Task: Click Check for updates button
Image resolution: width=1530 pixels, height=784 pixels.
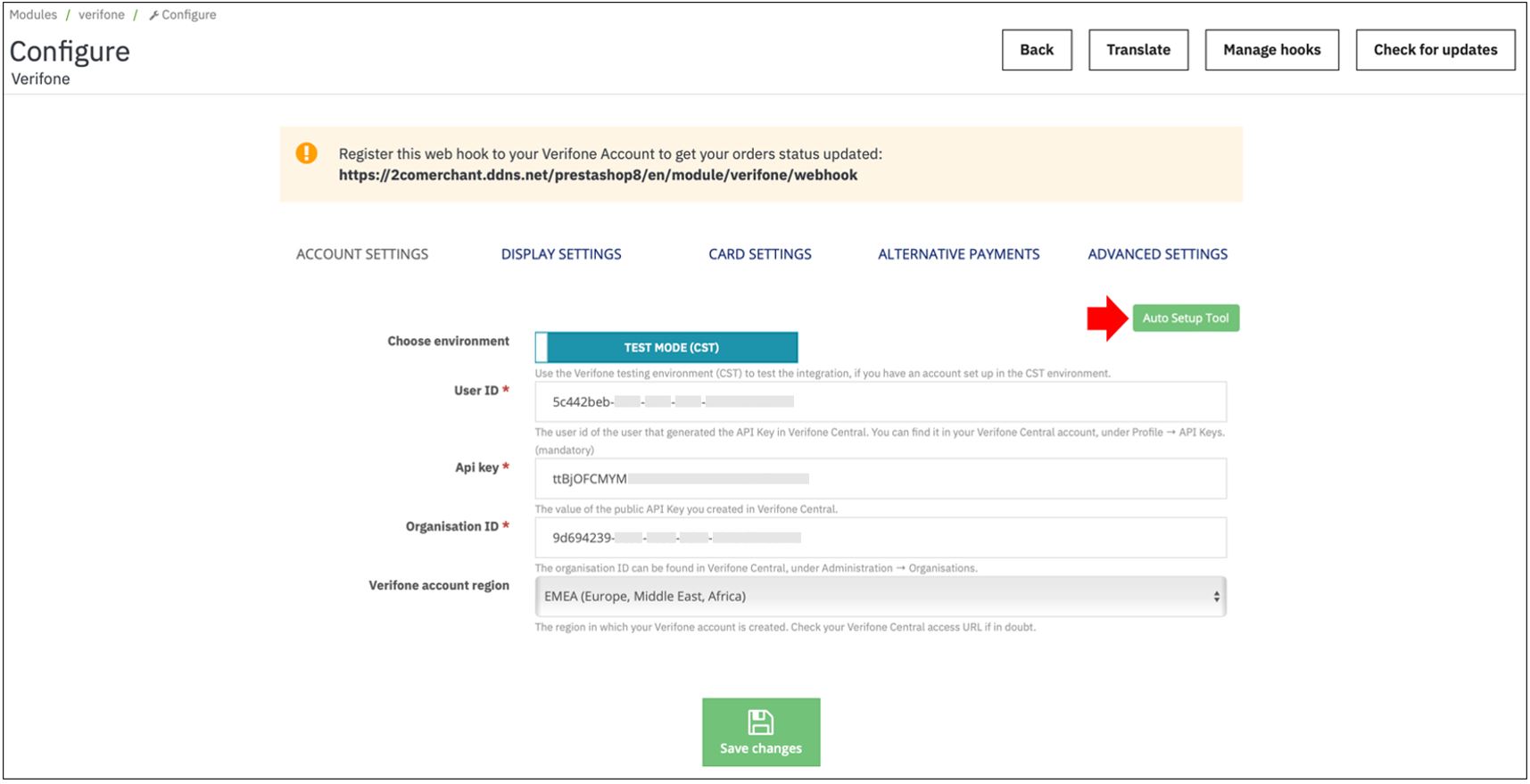Action: 1435,50
